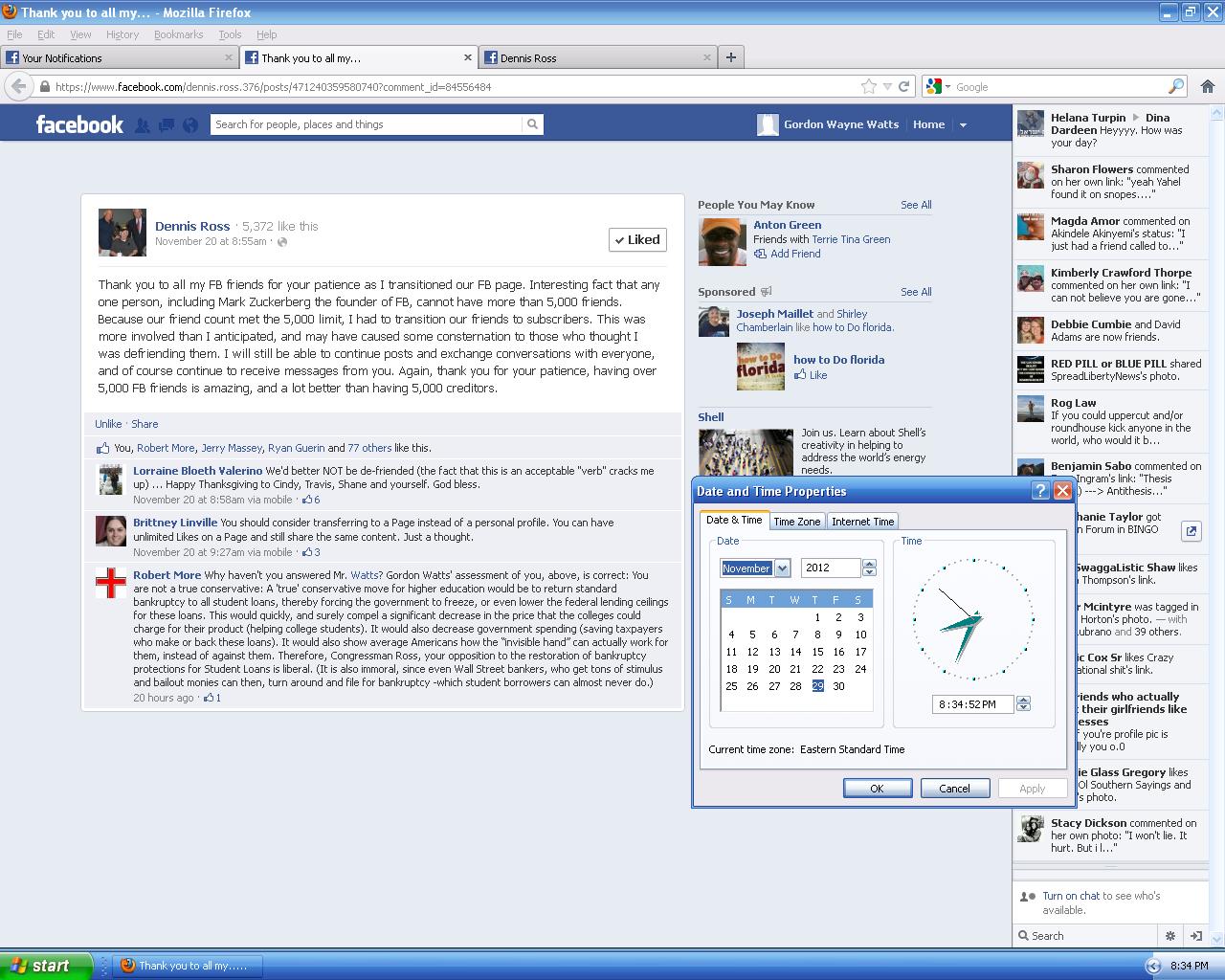Toggle the Liked button on the post
The image size is (1225, 980).
click(x=637, y=239)
